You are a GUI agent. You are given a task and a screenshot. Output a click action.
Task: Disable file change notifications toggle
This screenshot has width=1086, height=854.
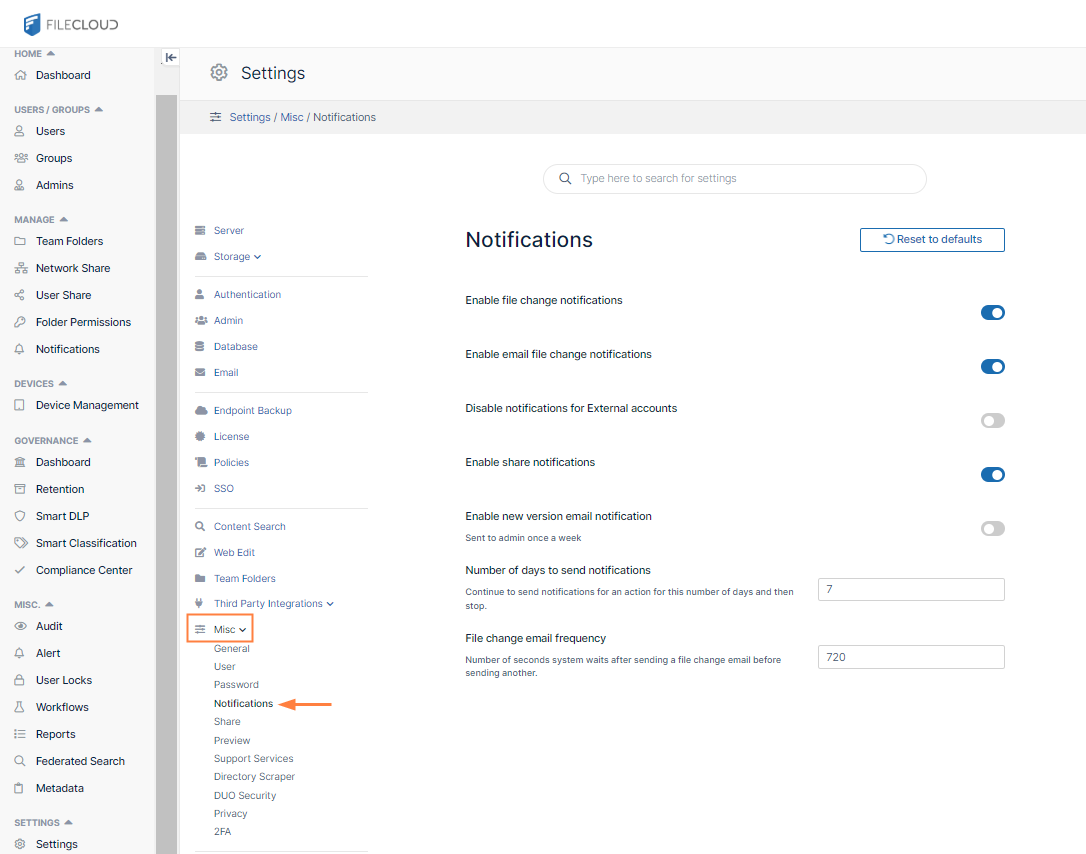tap(992, 313)
